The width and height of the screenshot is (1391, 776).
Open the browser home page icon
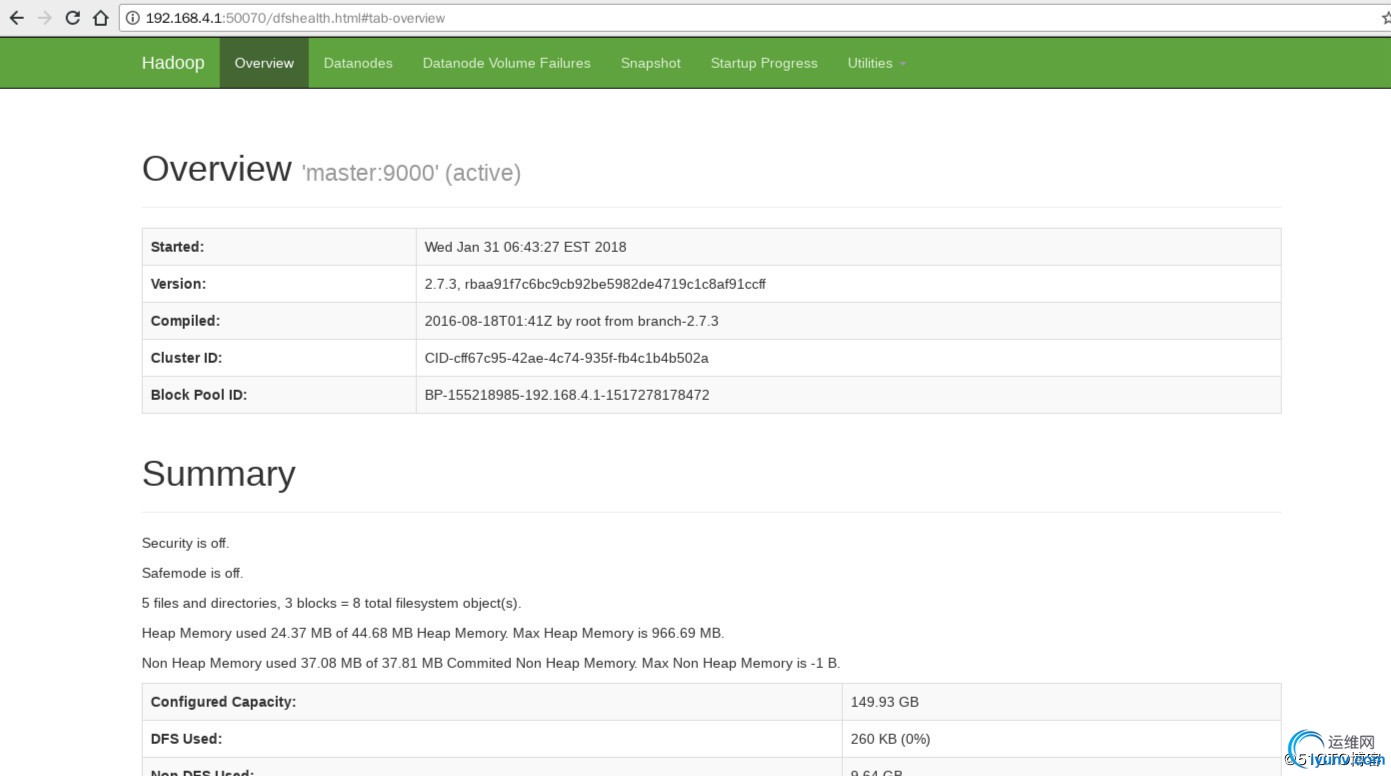(100, 18)
